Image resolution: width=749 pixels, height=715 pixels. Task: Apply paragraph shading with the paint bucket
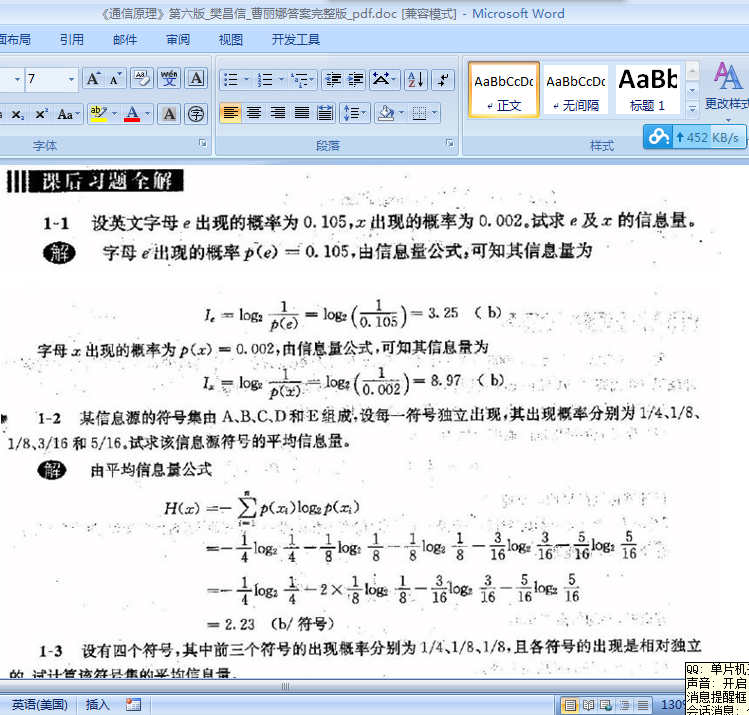385,114
